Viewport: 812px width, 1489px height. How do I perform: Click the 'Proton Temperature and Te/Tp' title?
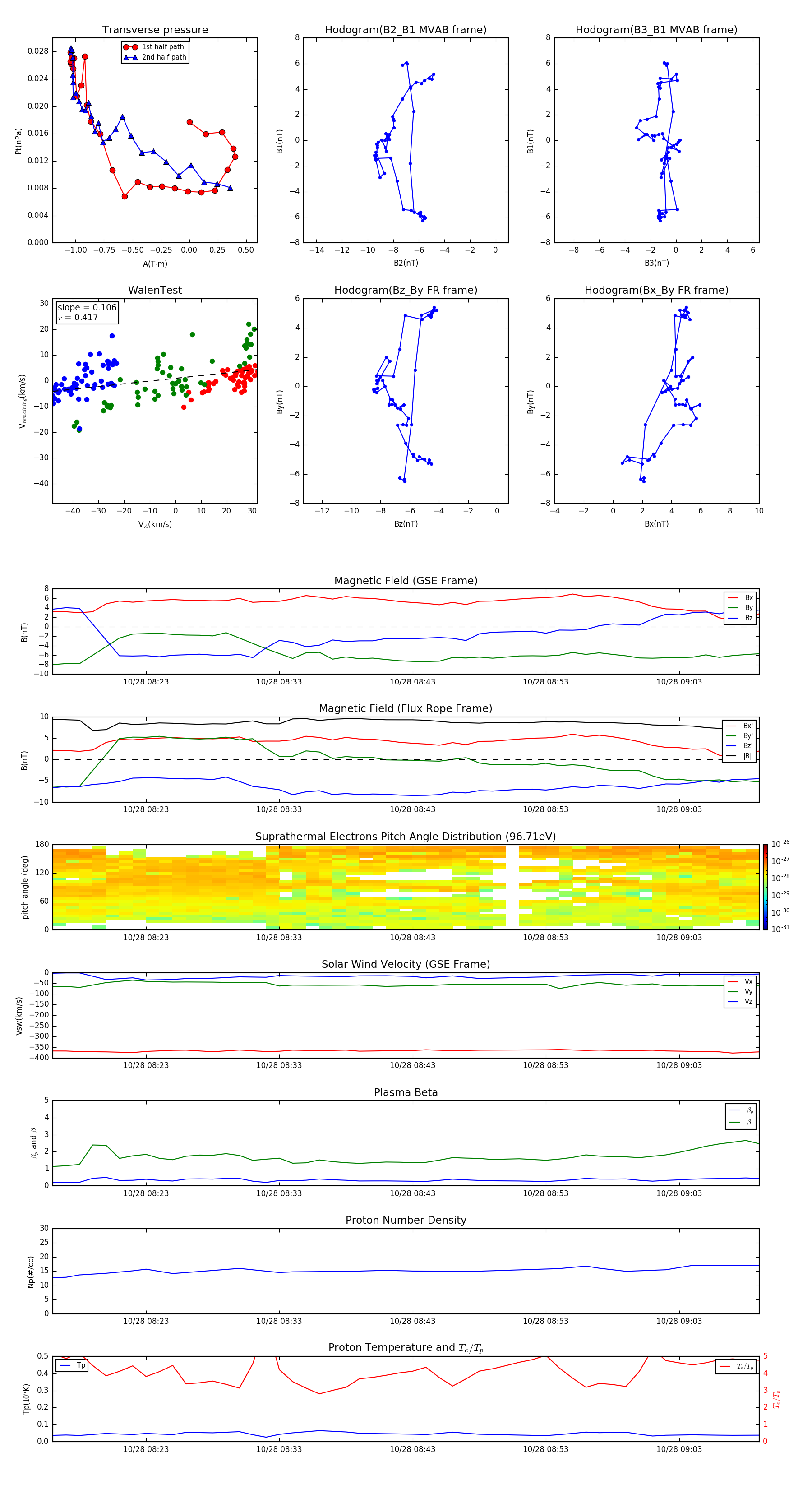click(406, 1347)
